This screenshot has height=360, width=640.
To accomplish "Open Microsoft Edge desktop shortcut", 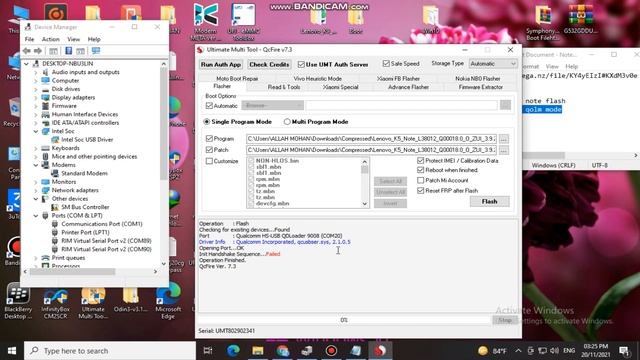I will (168, 301).
